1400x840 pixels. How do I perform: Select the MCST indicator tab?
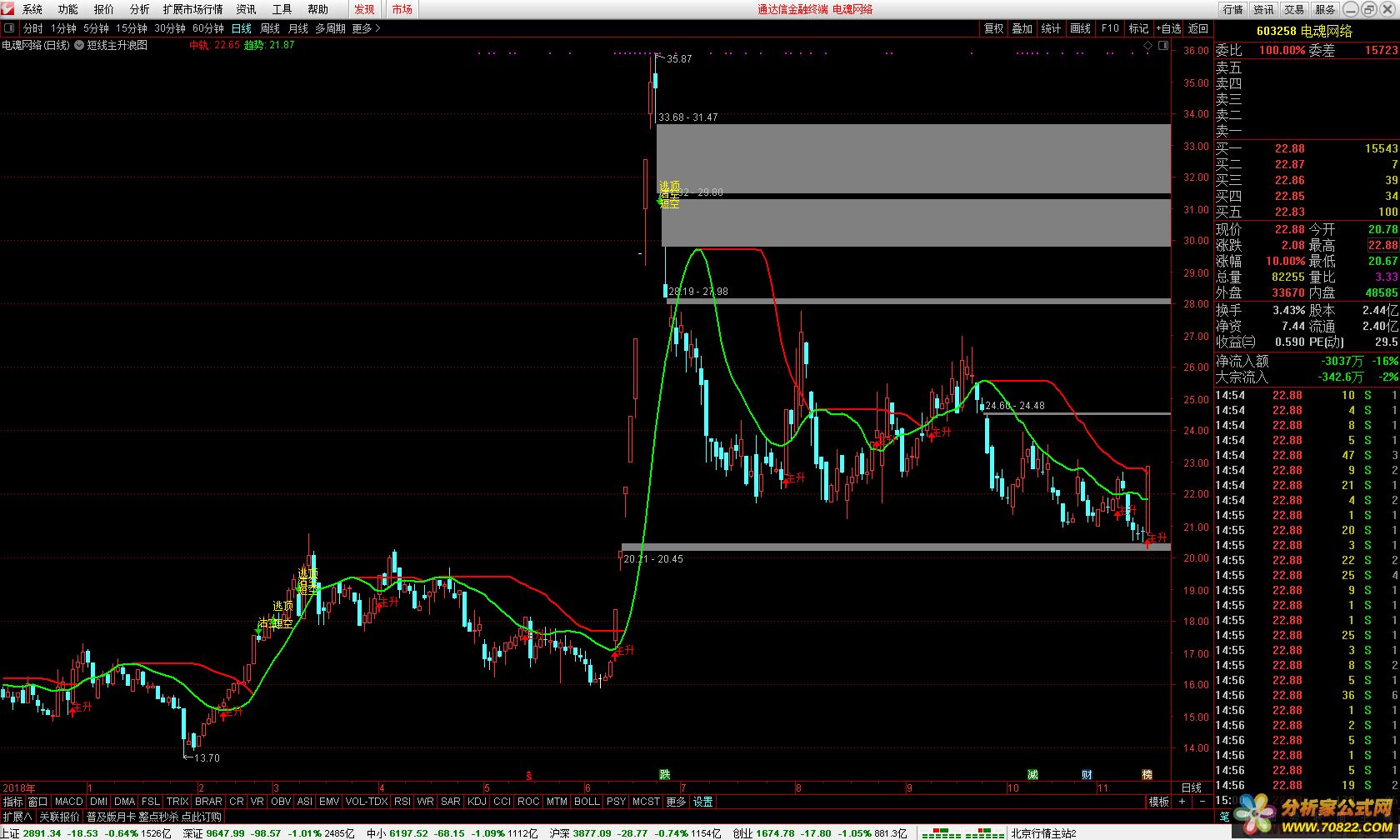pyautogui.click(x=646, y=802)
